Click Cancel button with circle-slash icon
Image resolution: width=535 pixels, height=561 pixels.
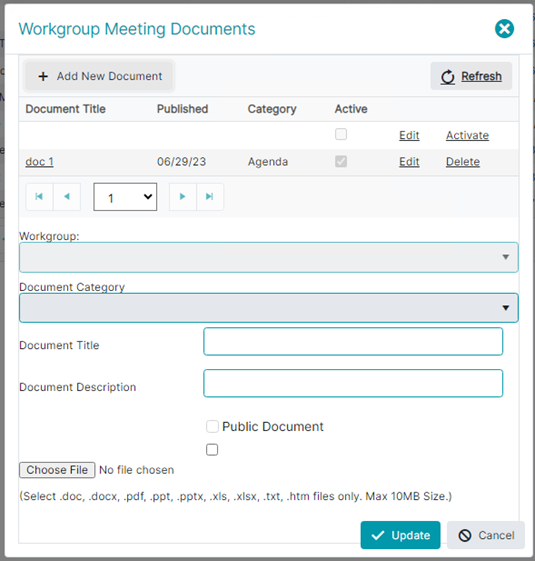pyautogui.click(x=486, y=535)
